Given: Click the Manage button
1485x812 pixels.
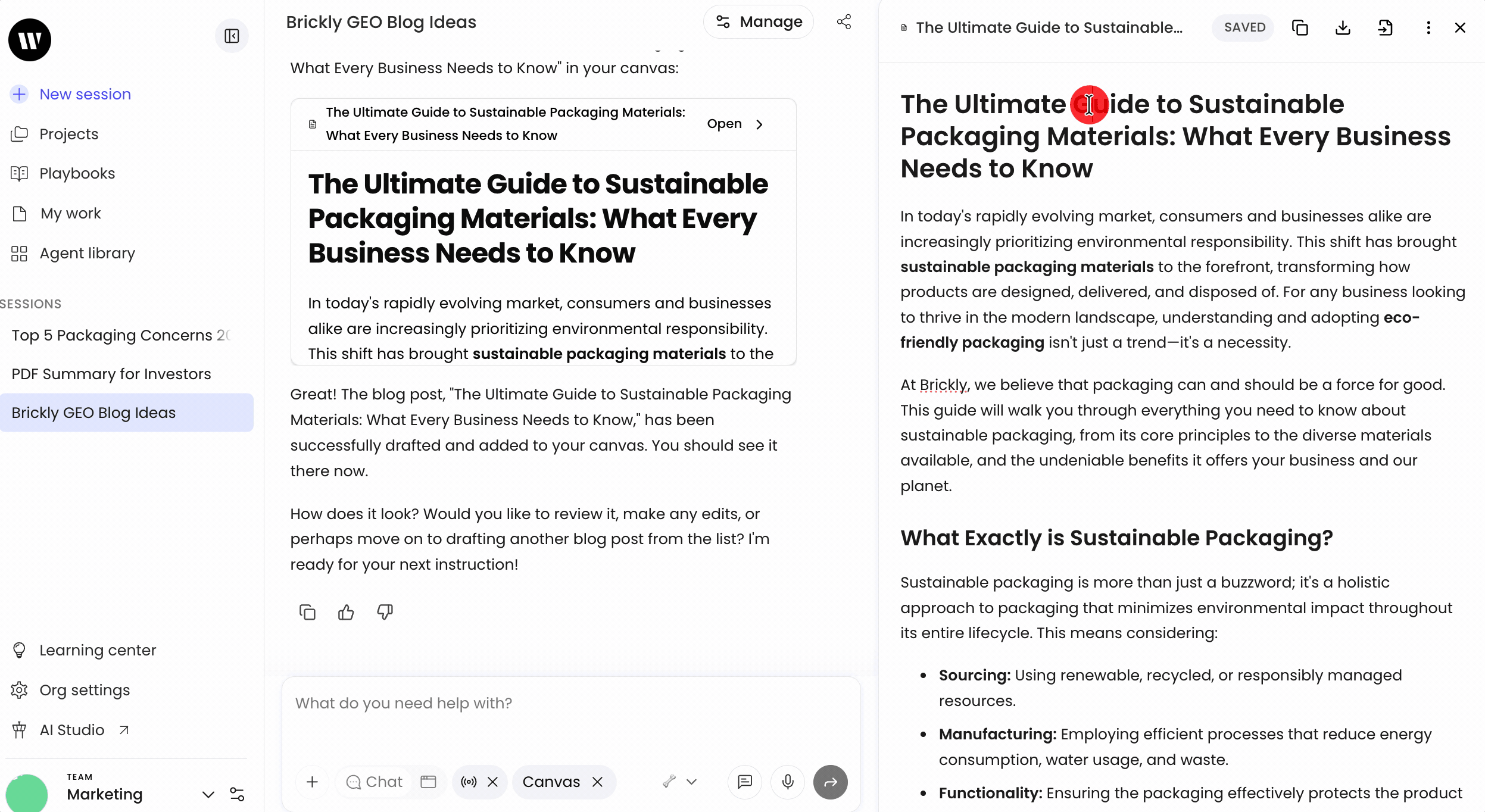Looking at the screenshot, I should tap(759, 22).
